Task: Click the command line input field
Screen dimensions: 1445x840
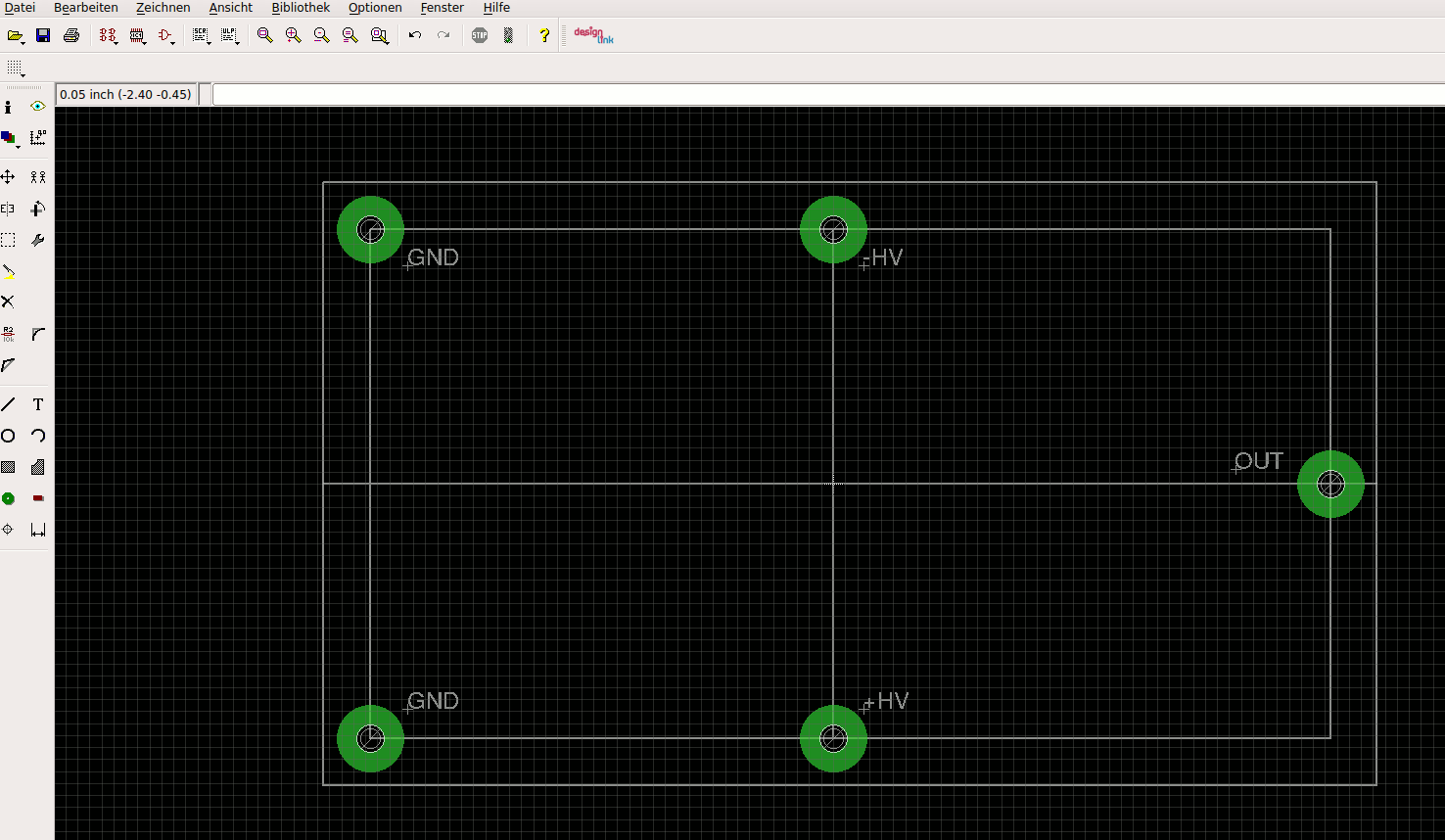Action: 828,94
